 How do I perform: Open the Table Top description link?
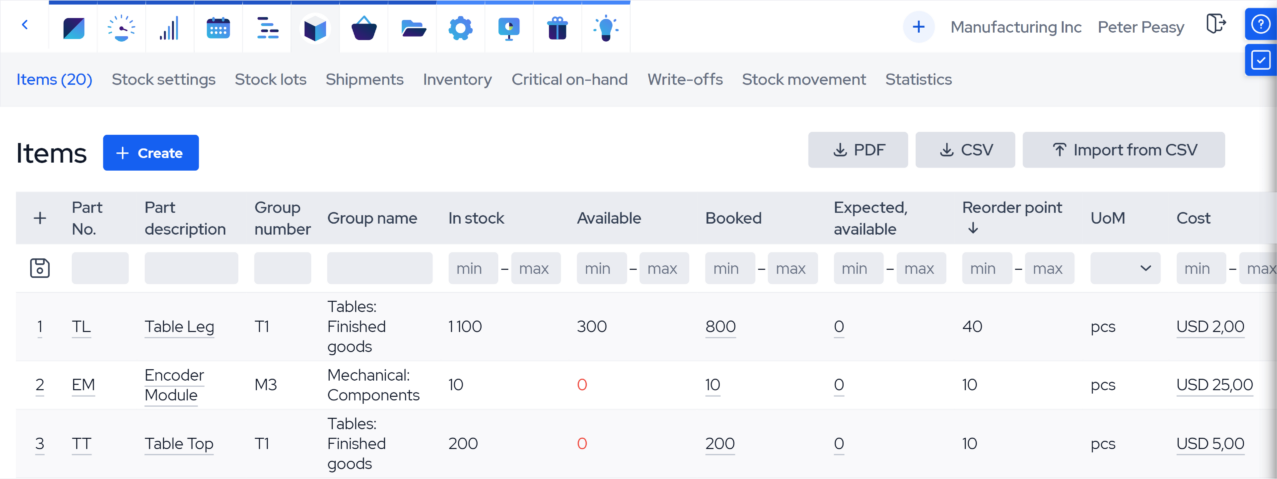179,444
